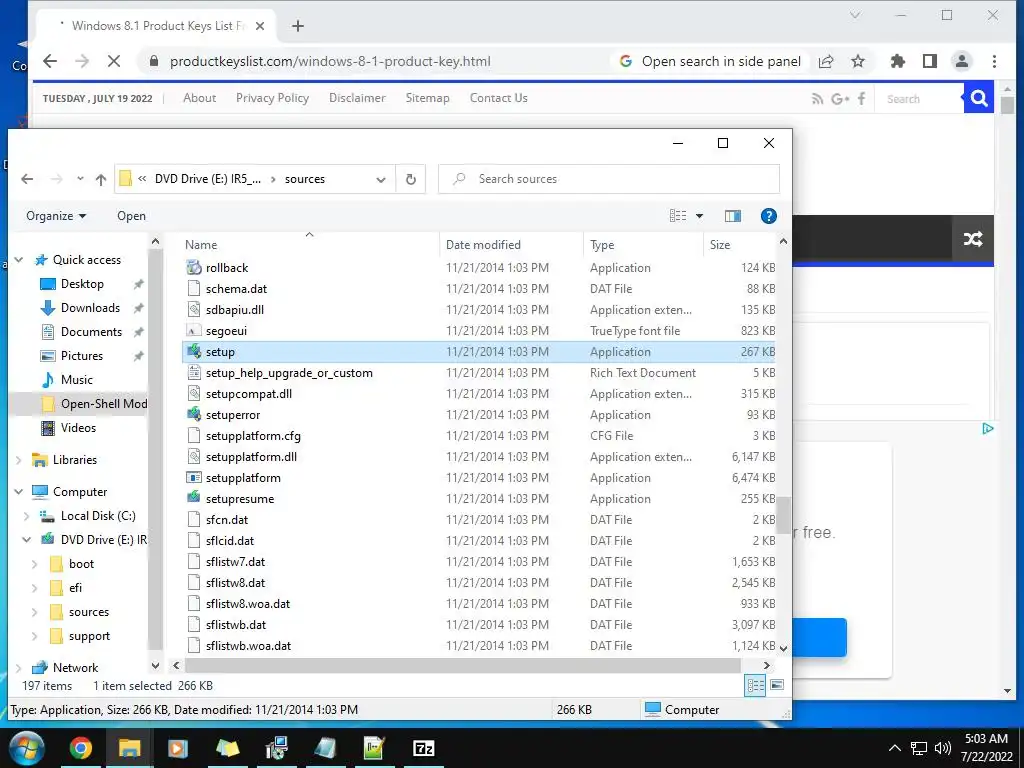Expand the boot folder in tree
Viewport: 1024px width, 768px height.
[x=35, y=564]
